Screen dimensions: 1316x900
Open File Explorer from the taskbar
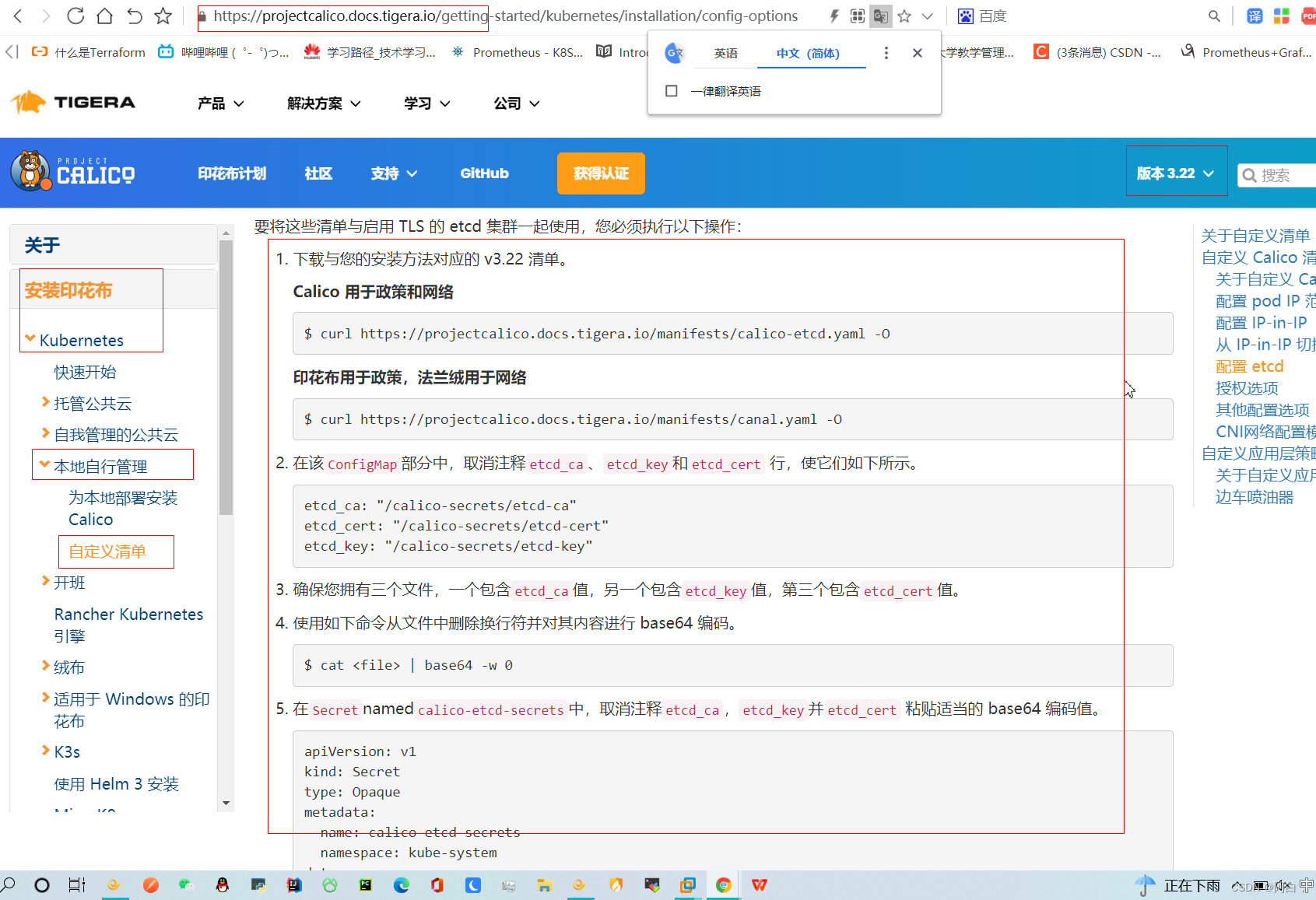(x=544, y=885)
